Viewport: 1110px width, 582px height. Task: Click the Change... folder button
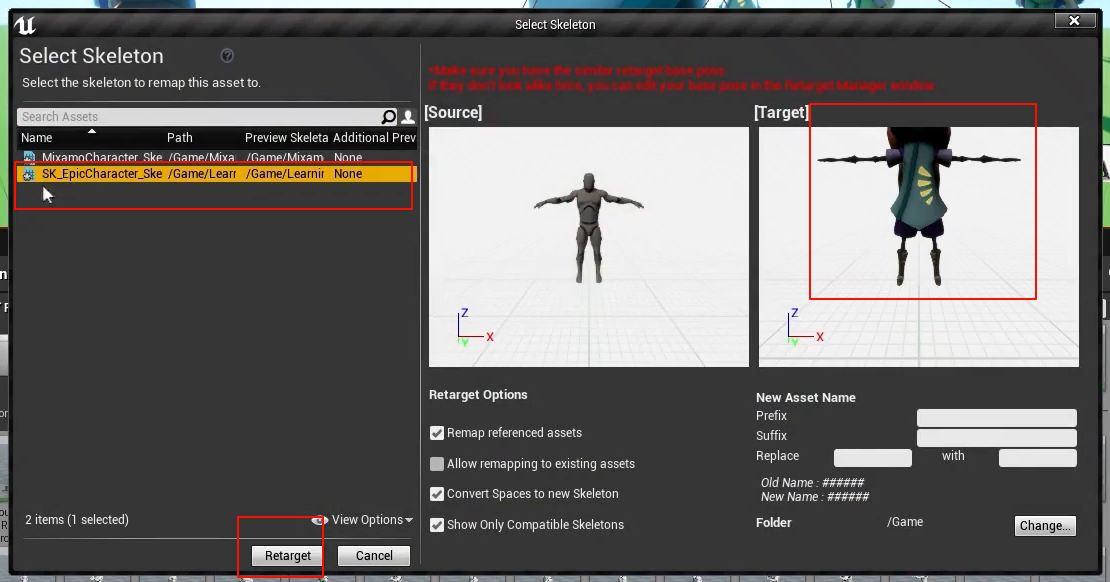click(1045, 525)
